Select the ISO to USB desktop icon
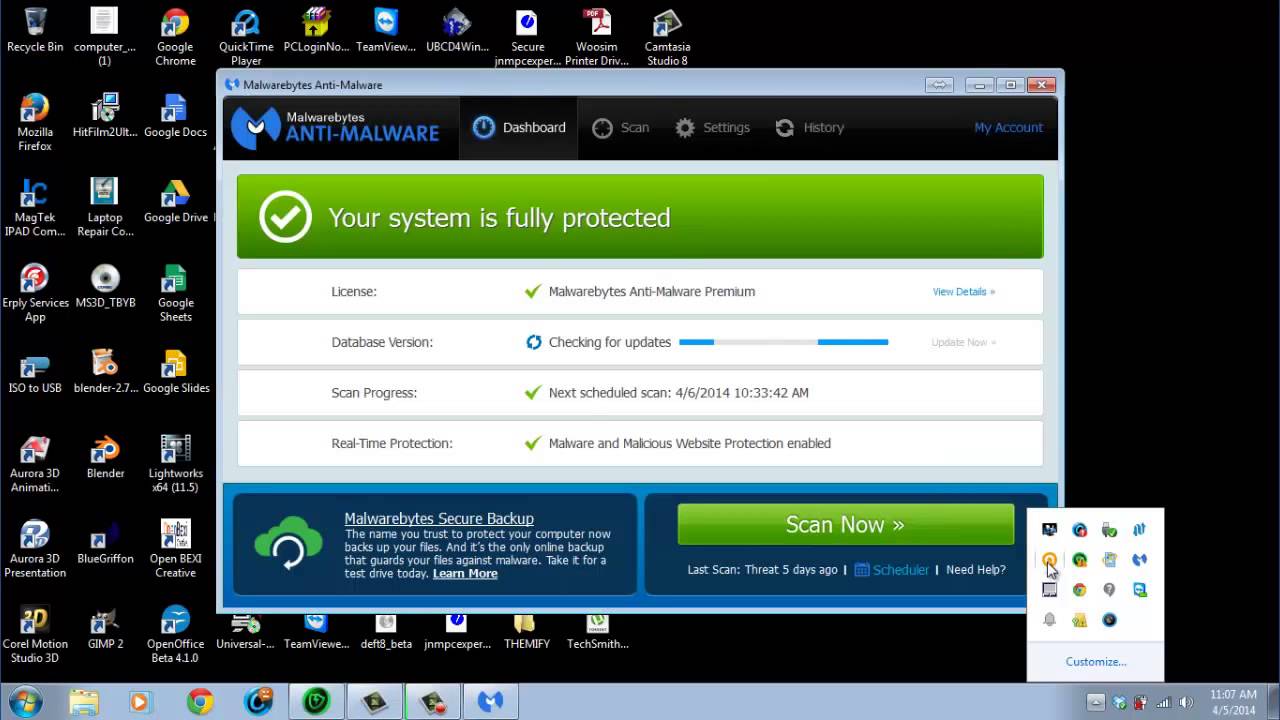 [35, 372]
